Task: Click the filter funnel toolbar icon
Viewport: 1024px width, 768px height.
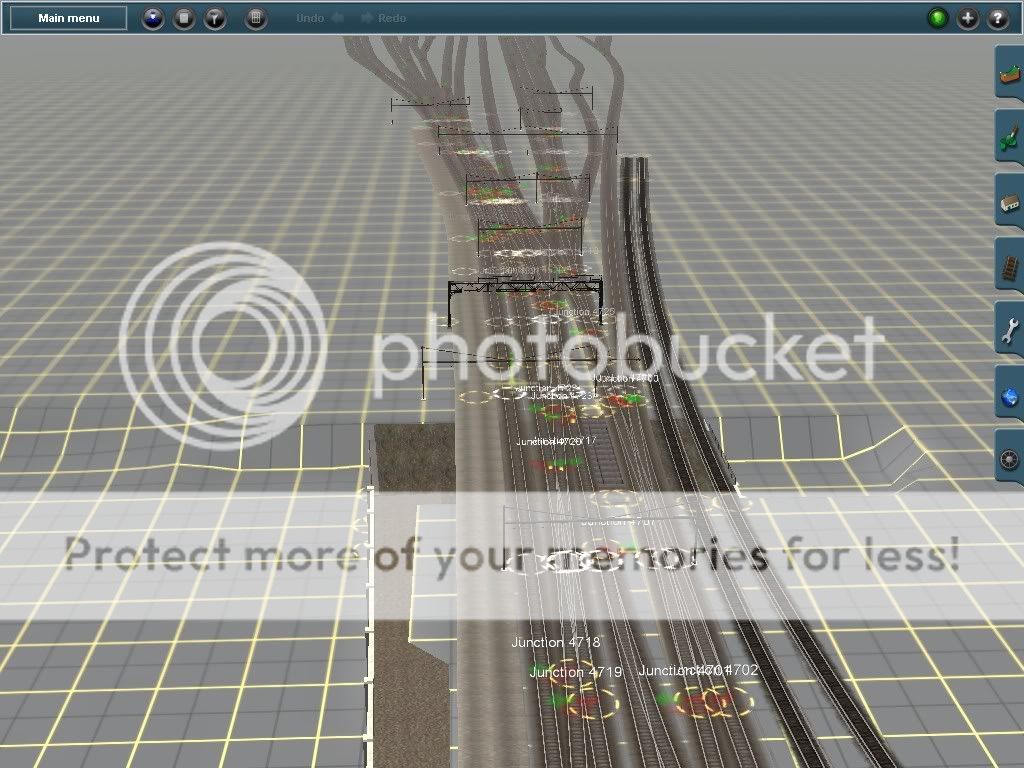Action: 215,18
